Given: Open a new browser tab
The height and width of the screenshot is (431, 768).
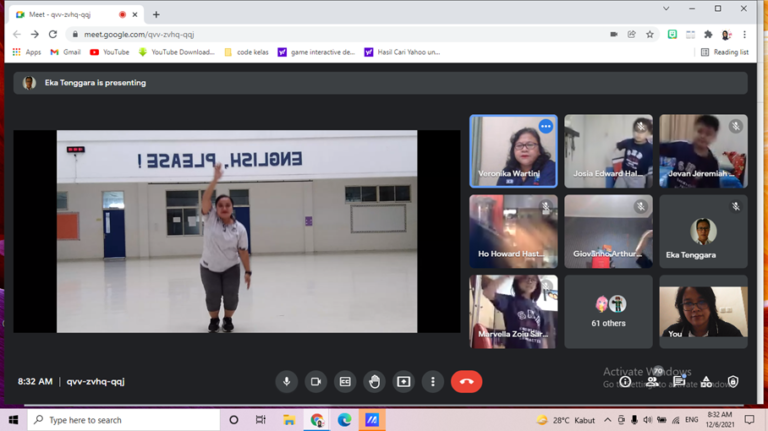Looking at the screenshot, I should pyautogui.click(x=156, y=15).
